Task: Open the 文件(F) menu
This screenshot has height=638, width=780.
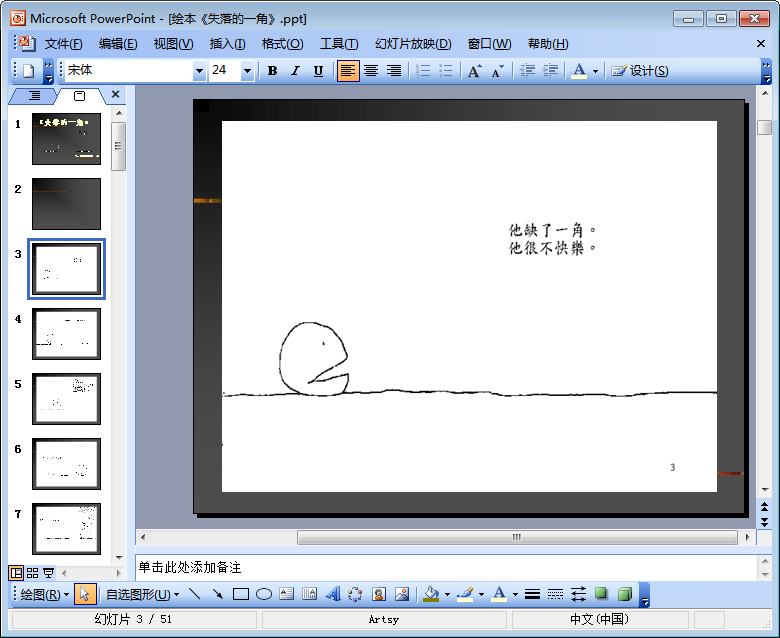Action: 63,44
